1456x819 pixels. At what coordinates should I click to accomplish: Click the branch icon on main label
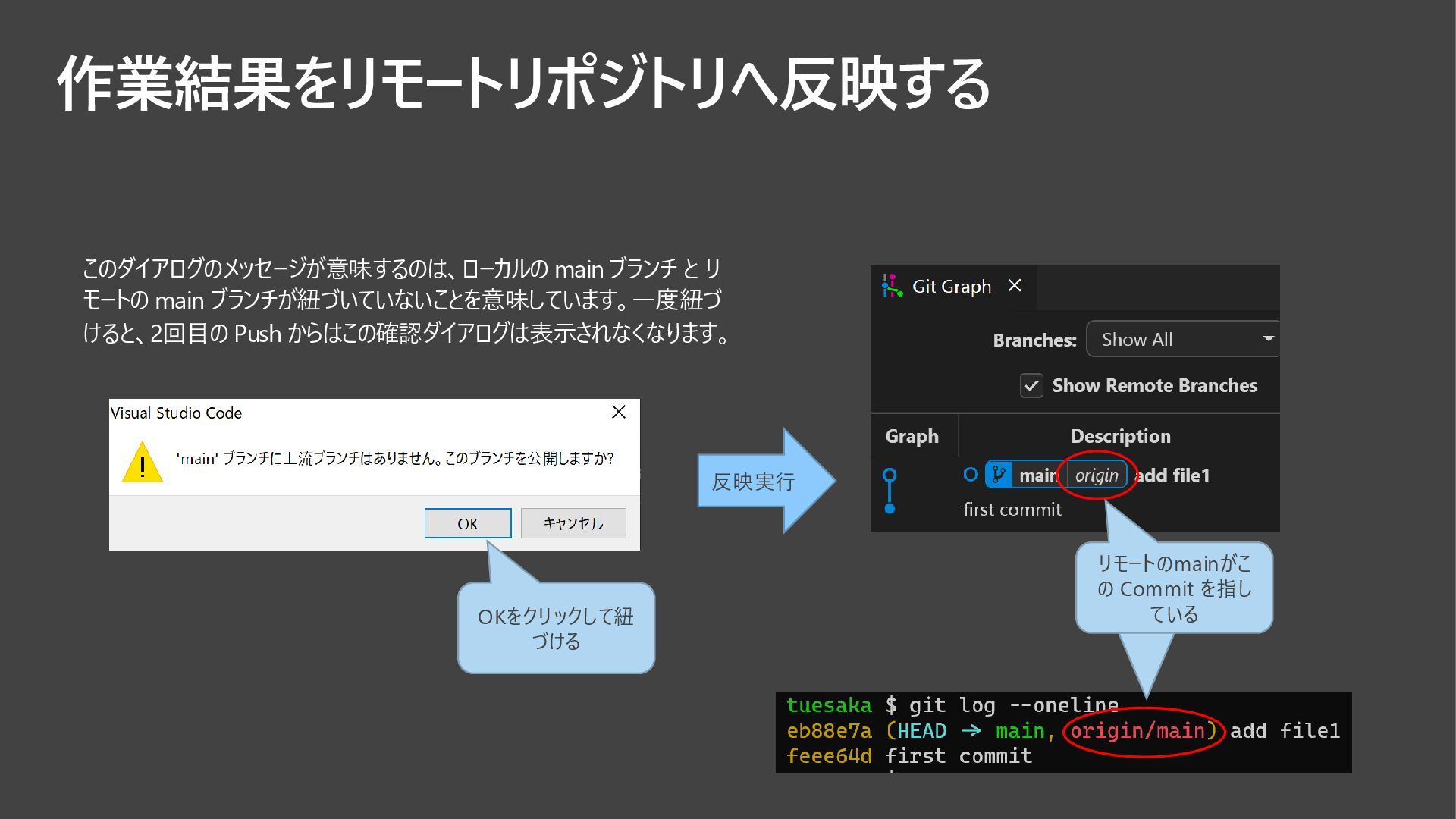[999, 475]
